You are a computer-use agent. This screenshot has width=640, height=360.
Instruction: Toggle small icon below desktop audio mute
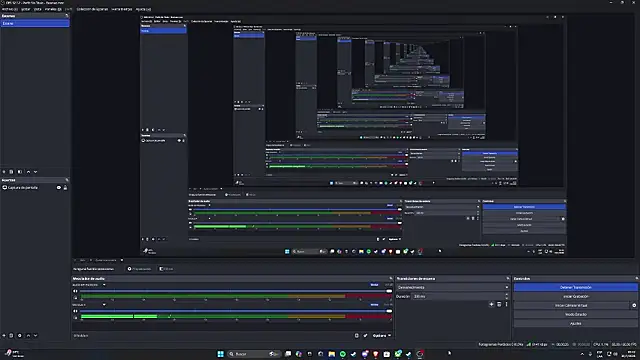click(x=75, y=298)
